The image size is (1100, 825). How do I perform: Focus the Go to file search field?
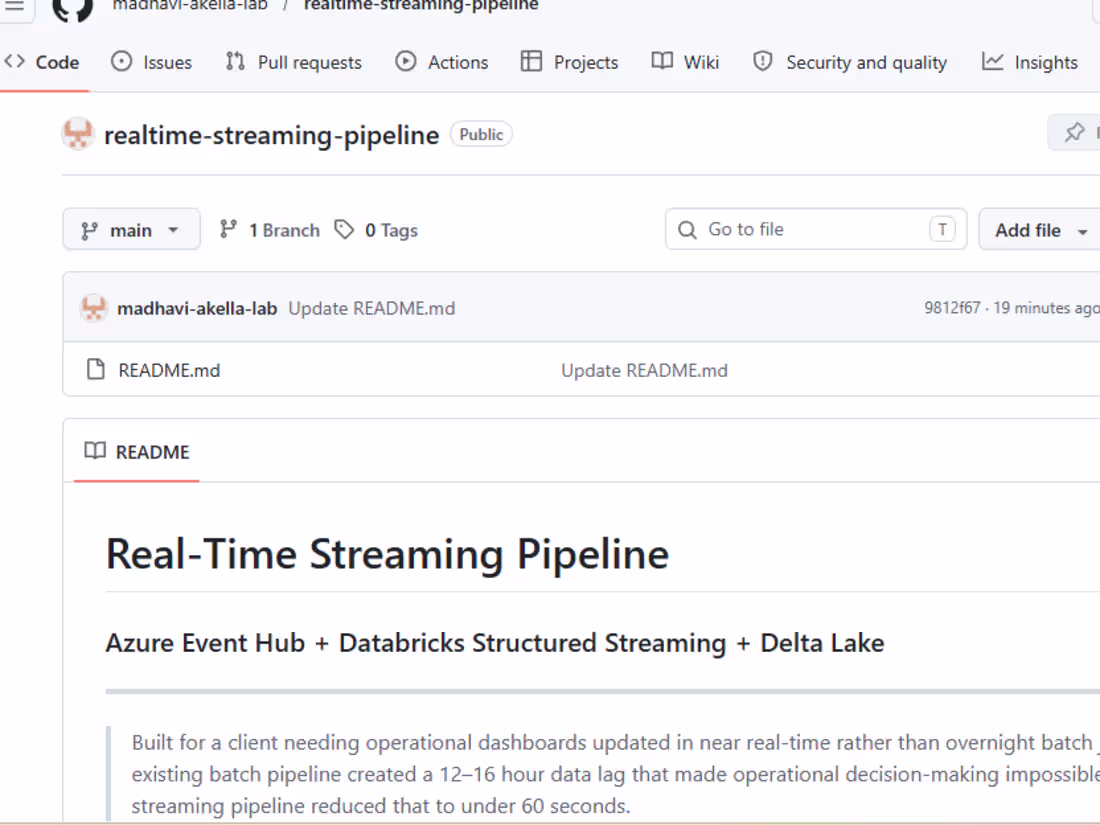pyautogui.click(x=816, y=229)
